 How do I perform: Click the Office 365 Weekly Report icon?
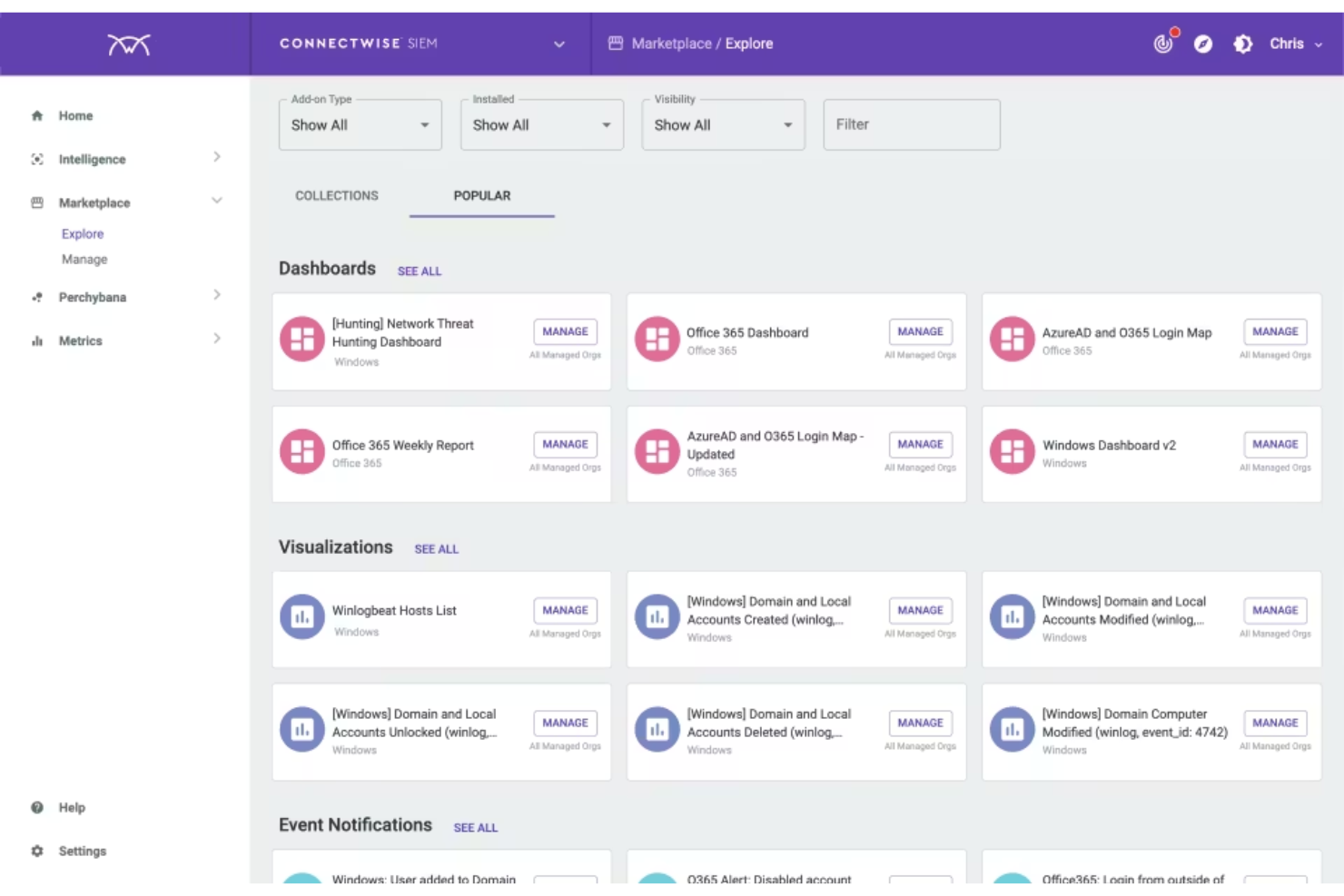click(302, 451)
